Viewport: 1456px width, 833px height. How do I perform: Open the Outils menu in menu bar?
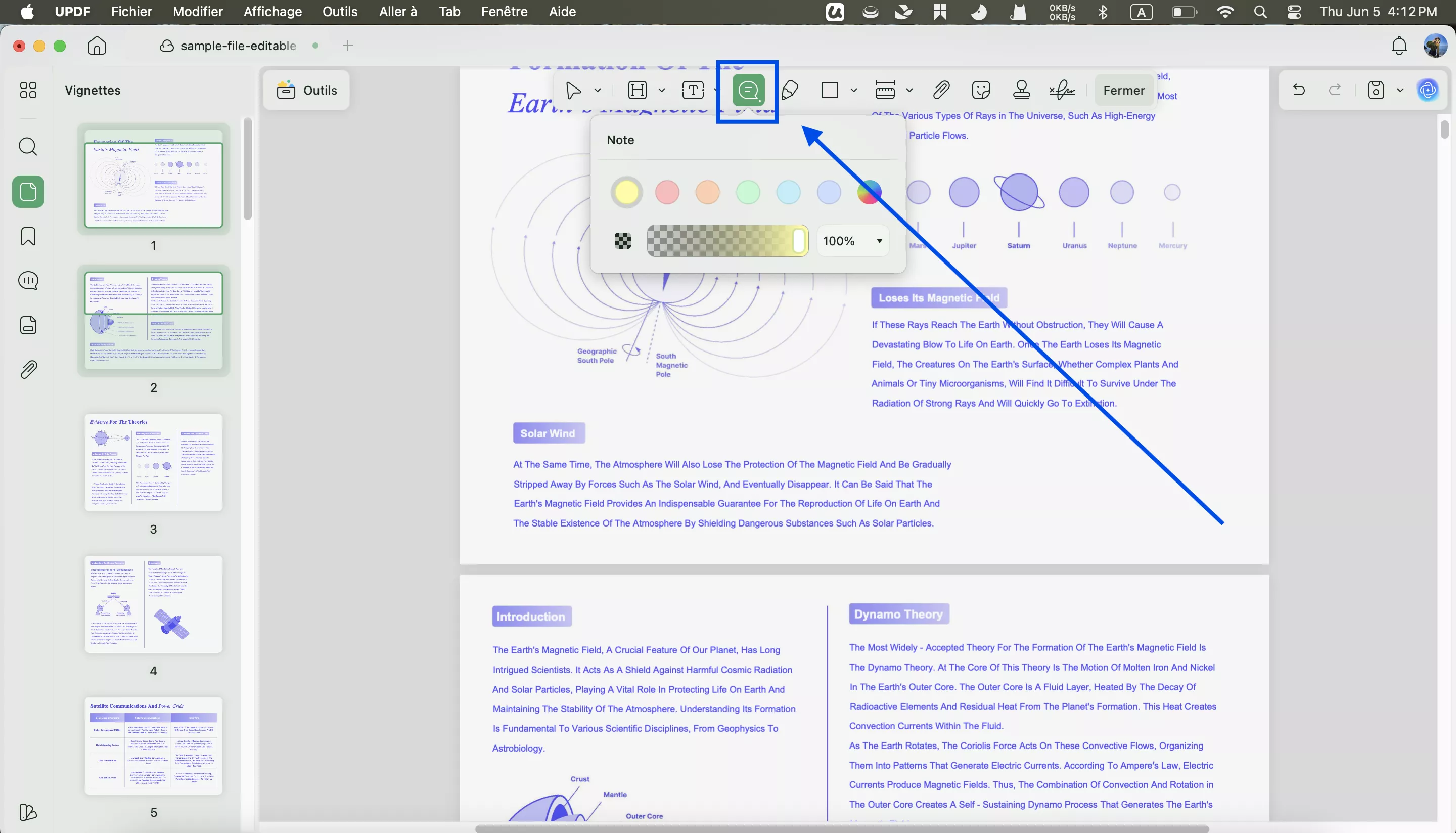pyautogui.click(x=340, y=12)
